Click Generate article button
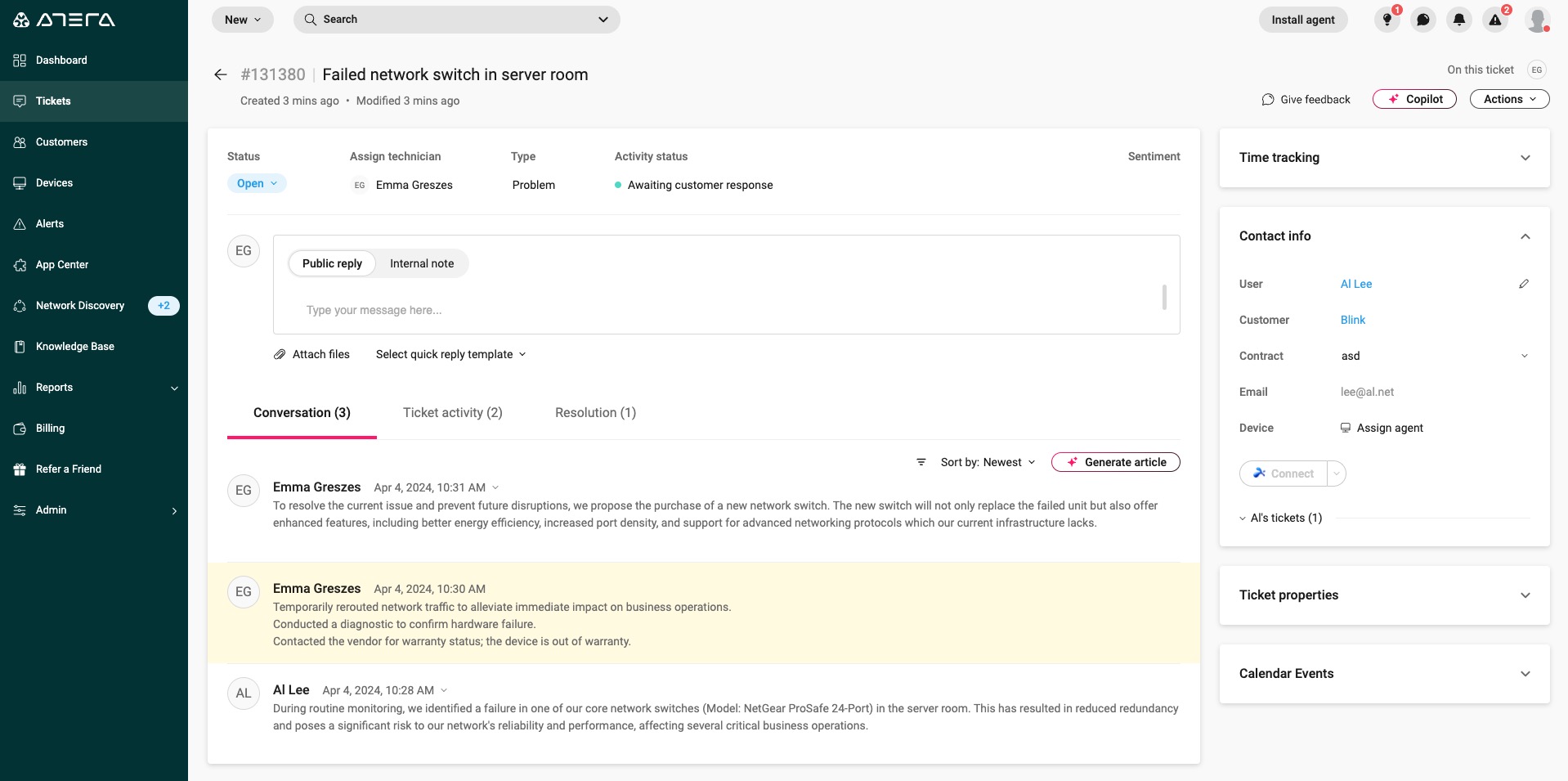1568x781 pixels. [1116, 462]
